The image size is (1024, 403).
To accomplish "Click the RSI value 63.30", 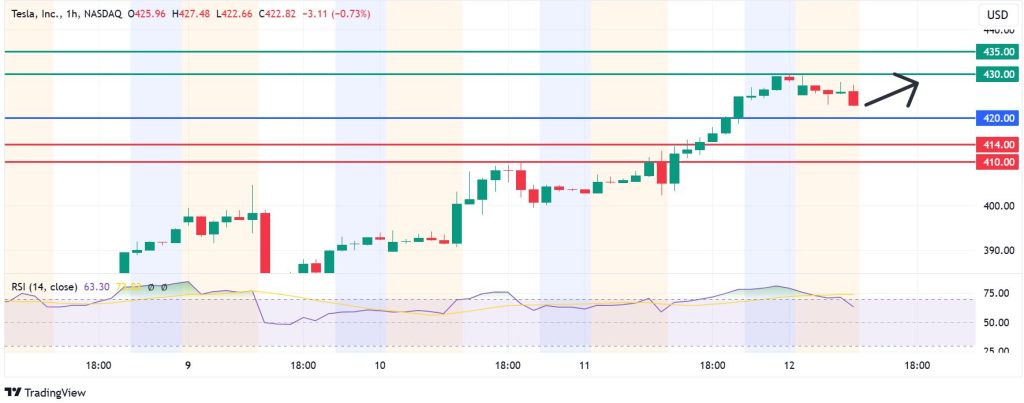I will tap(98, 287).
